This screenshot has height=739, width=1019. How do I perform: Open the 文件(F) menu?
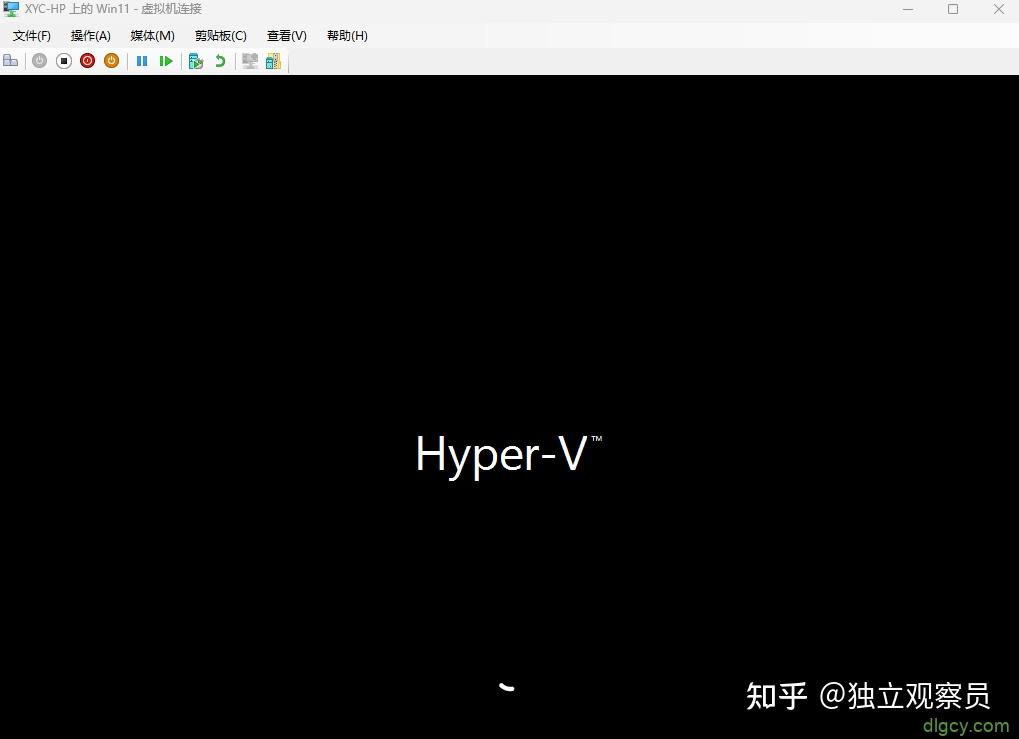pos(31,35)
